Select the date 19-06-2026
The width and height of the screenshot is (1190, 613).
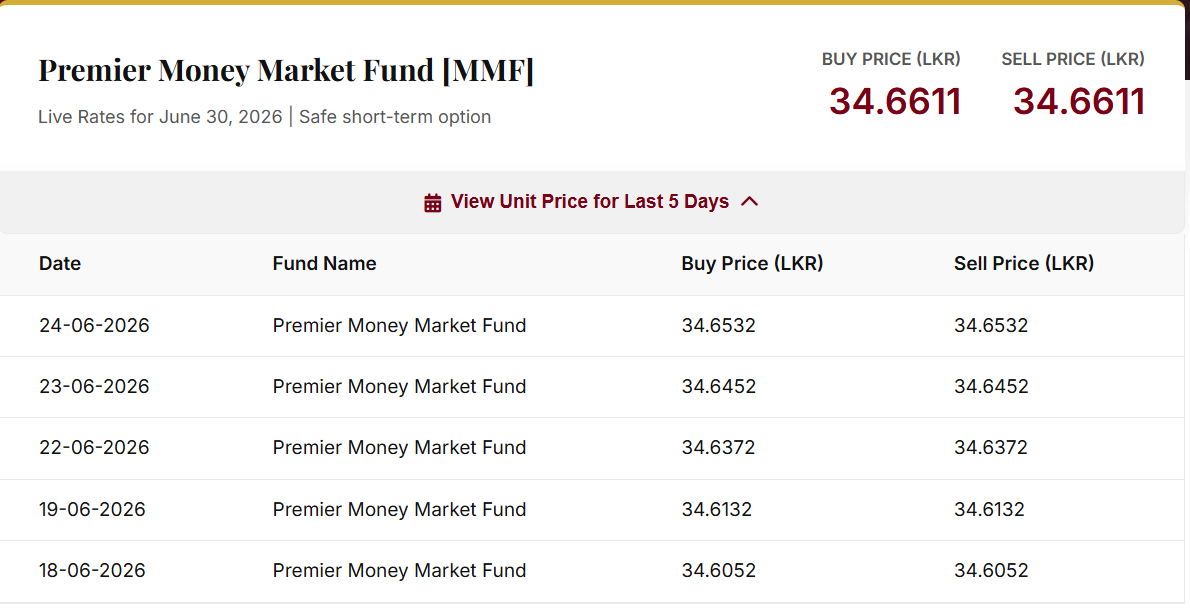[92, 509]
